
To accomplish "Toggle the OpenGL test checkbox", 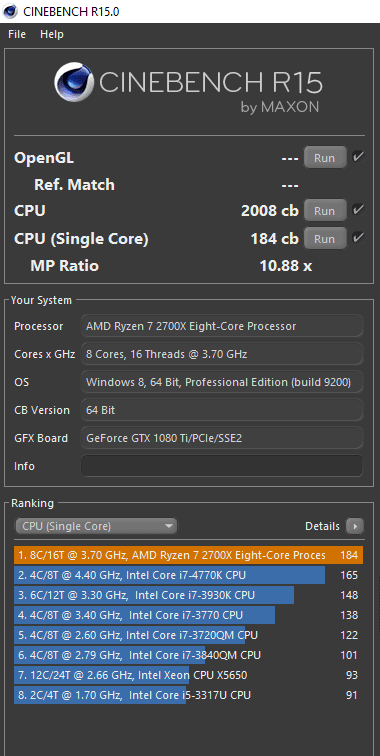I will pyautogui.click(x=358, y=157).
